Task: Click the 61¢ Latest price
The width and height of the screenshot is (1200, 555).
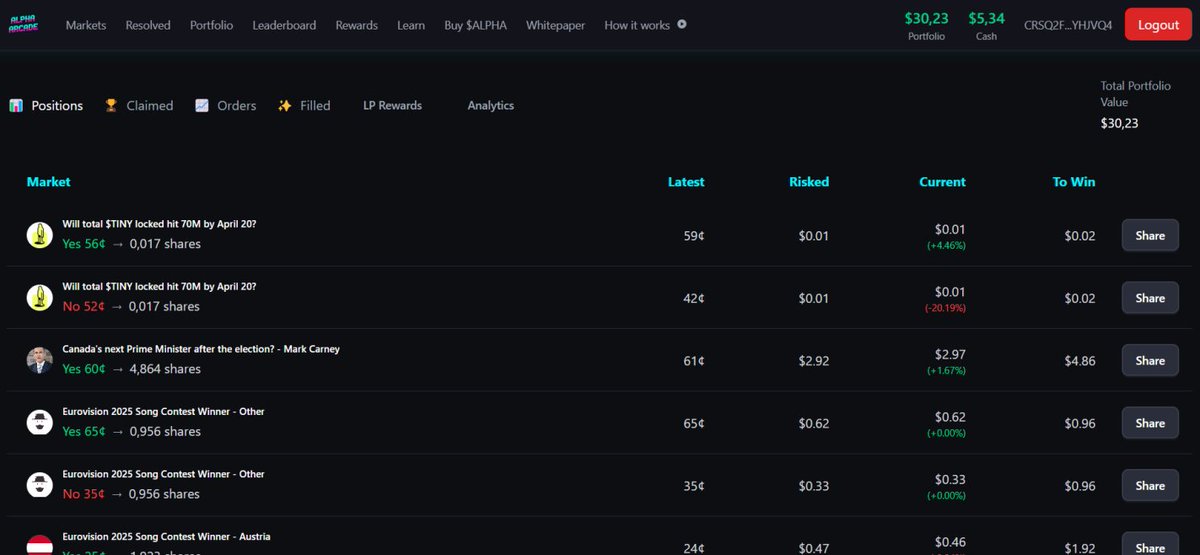Action: pos(694,361)
